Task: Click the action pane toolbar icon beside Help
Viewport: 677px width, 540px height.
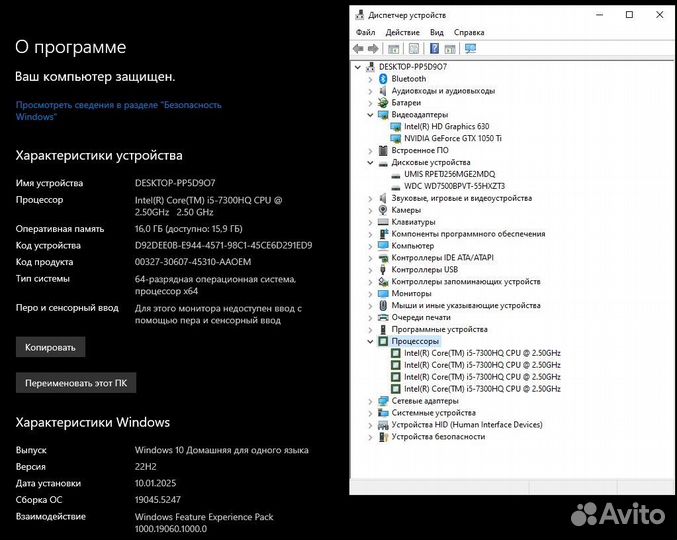Action: tap(450, 49)
